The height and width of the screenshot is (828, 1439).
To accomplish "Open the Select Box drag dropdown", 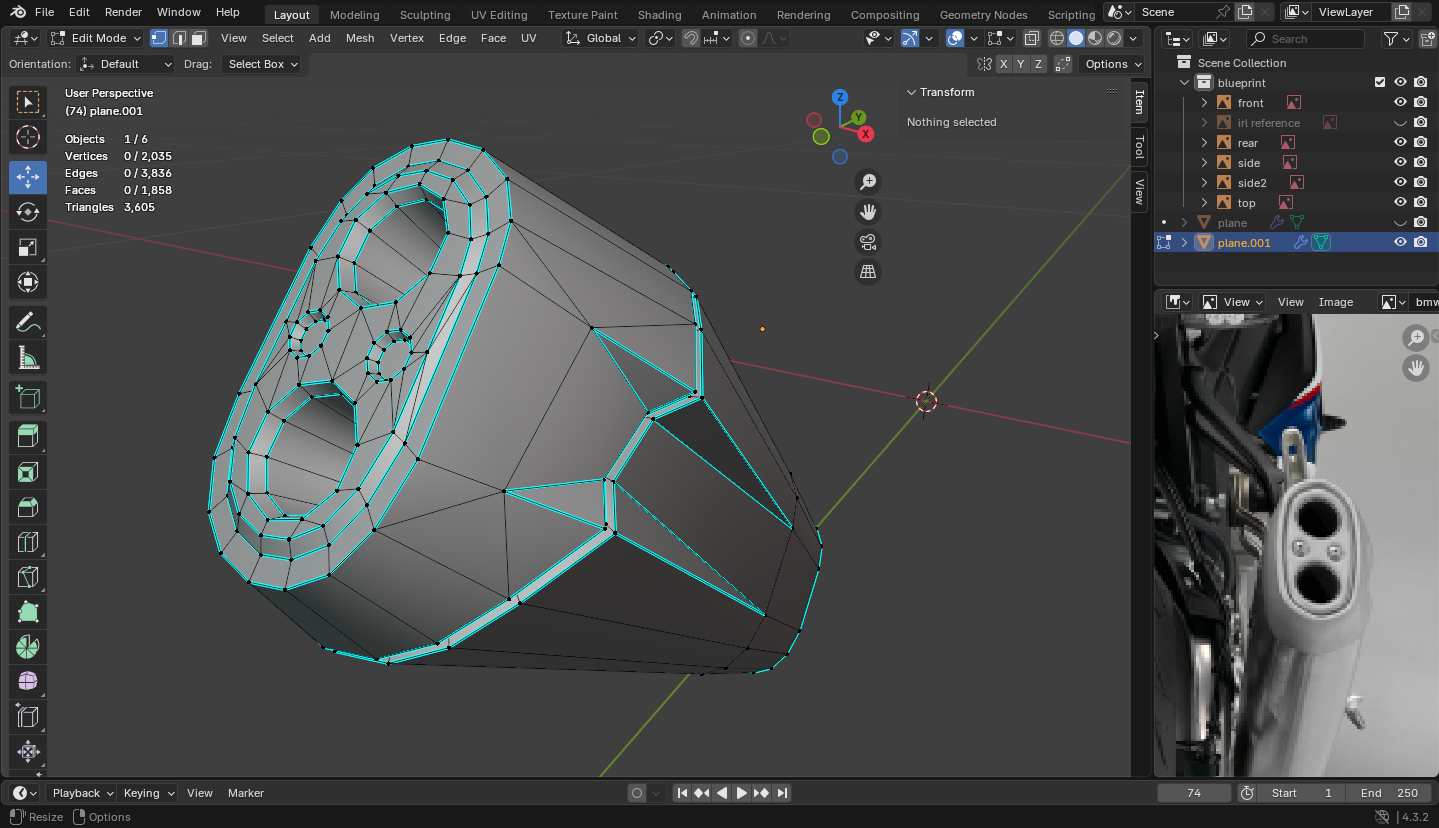I will (262, 64).
